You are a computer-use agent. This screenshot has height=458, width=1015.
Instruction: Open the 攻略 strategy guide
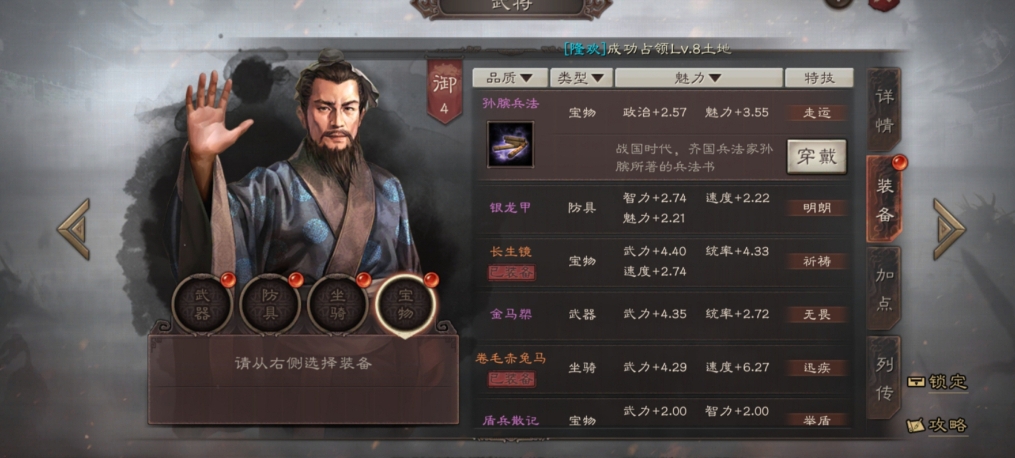point(937,425)
